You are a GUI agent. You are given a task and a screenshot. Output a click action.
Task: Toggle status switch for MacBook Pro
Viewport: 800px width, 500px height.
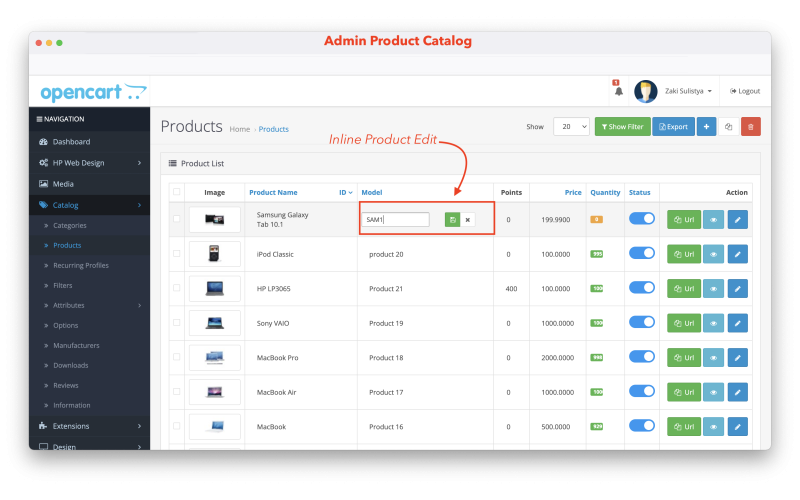pyautogui.click(x=642, y=357)
